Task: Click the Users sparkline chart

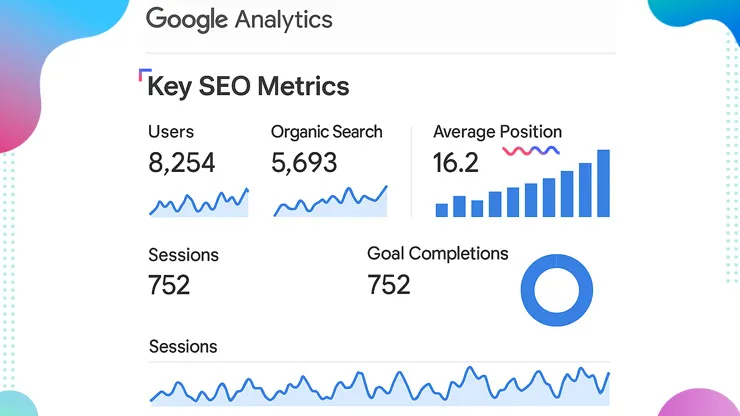Action: [x=198, y=203]
